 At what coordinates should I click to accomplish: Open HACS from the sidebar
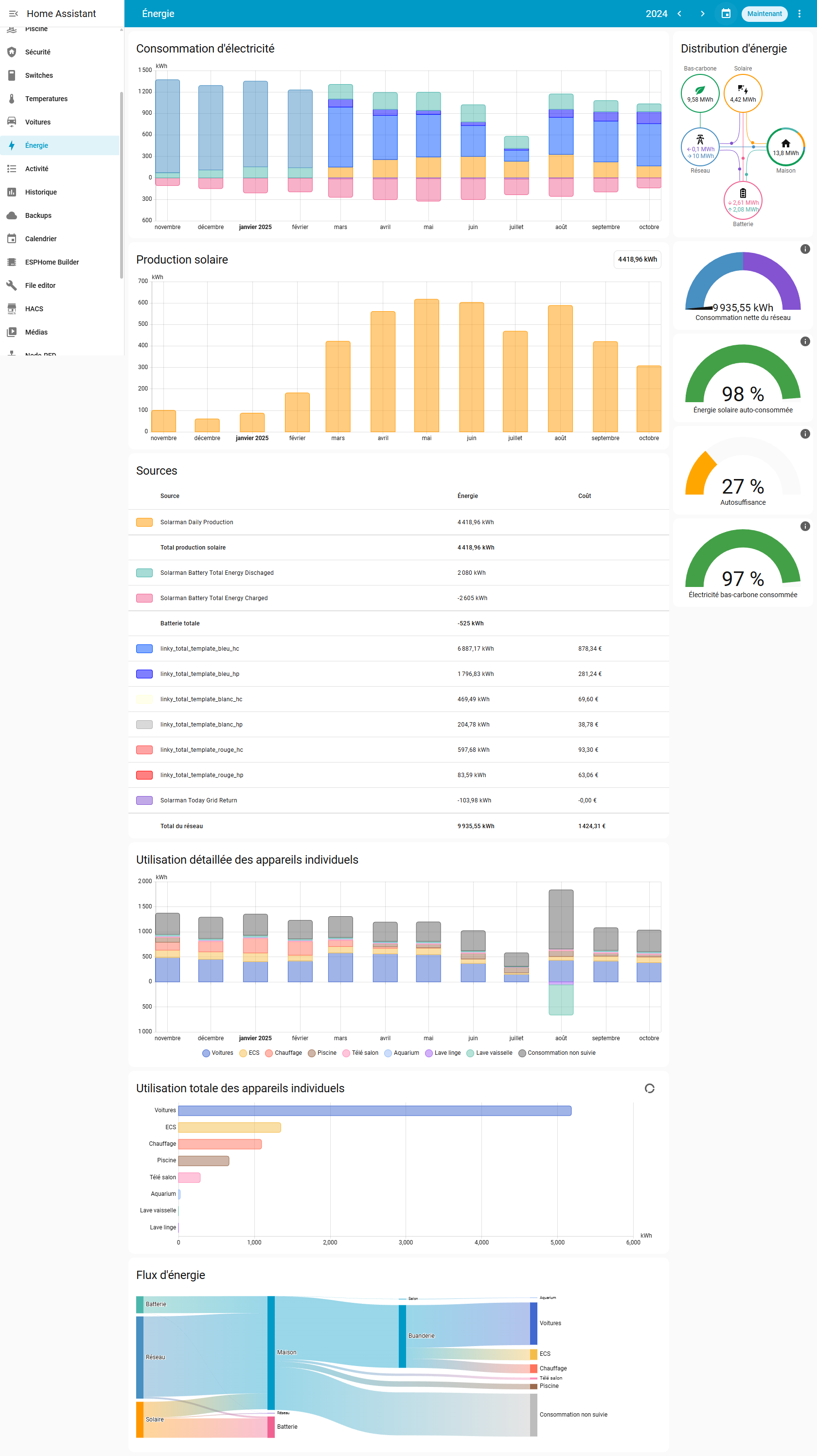(34, 309)
